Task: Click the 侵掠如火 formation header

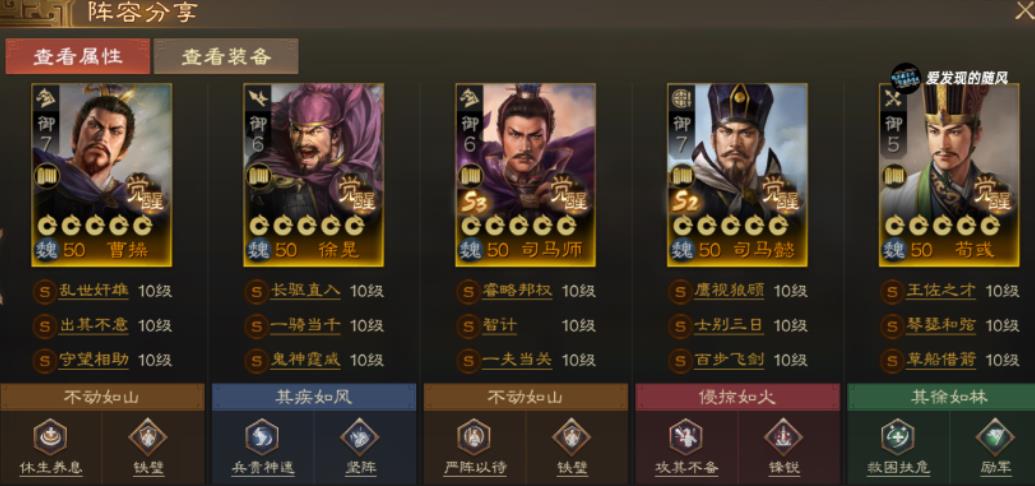Action: pos(738,397)
